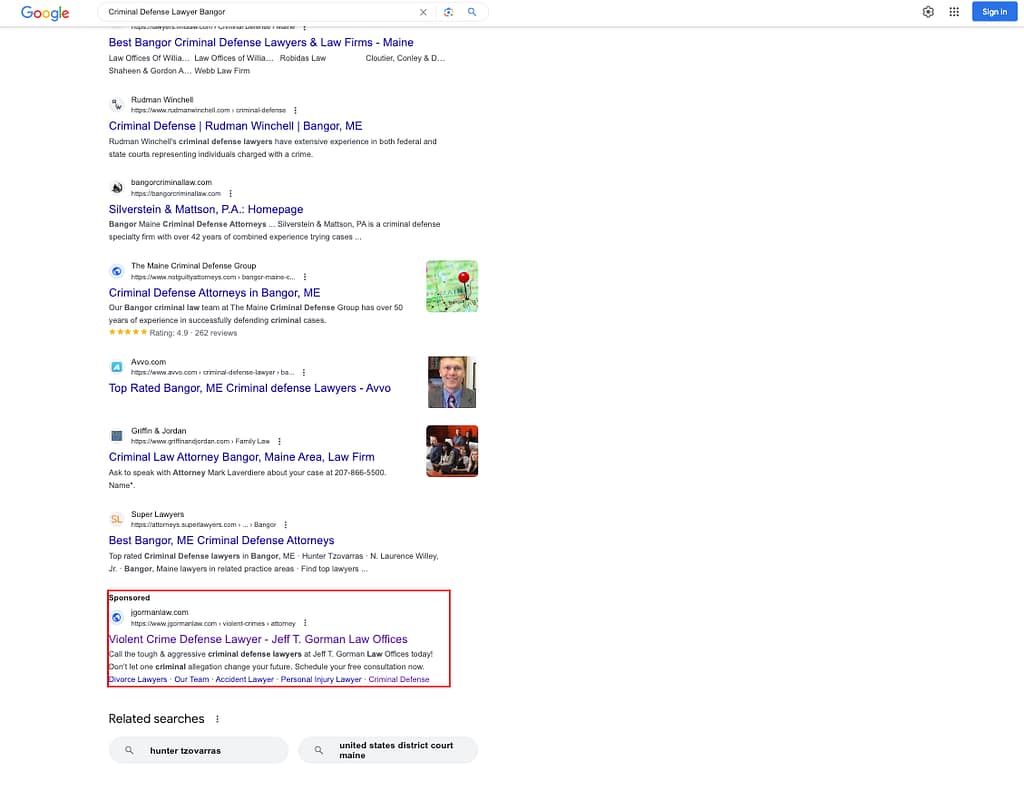Open search by image lens icon
1024x800 pixels.
[448, 12]
